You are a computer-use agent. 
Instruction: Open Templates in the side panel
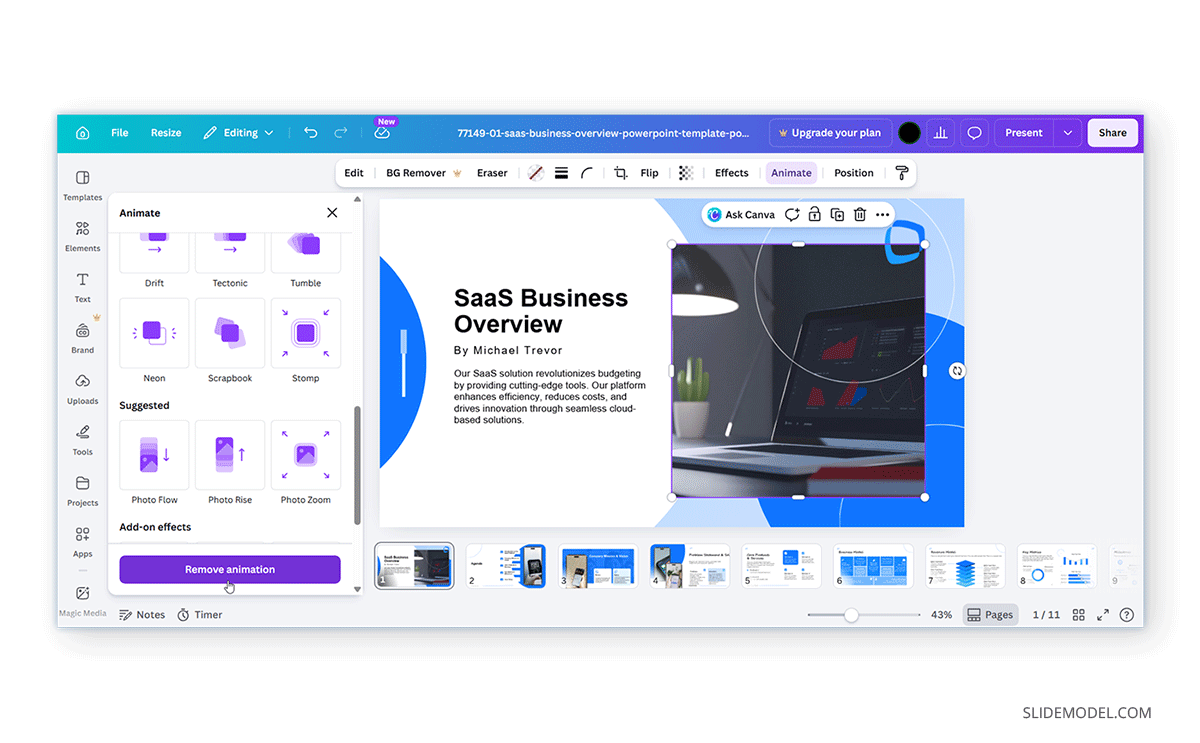coord(83,185)
